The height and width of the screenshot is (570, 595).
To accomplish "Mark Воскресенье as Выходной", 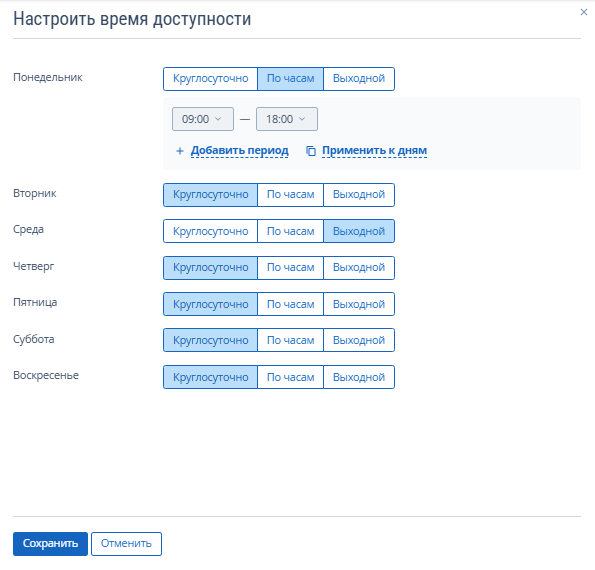I will [x=359, y=377].
